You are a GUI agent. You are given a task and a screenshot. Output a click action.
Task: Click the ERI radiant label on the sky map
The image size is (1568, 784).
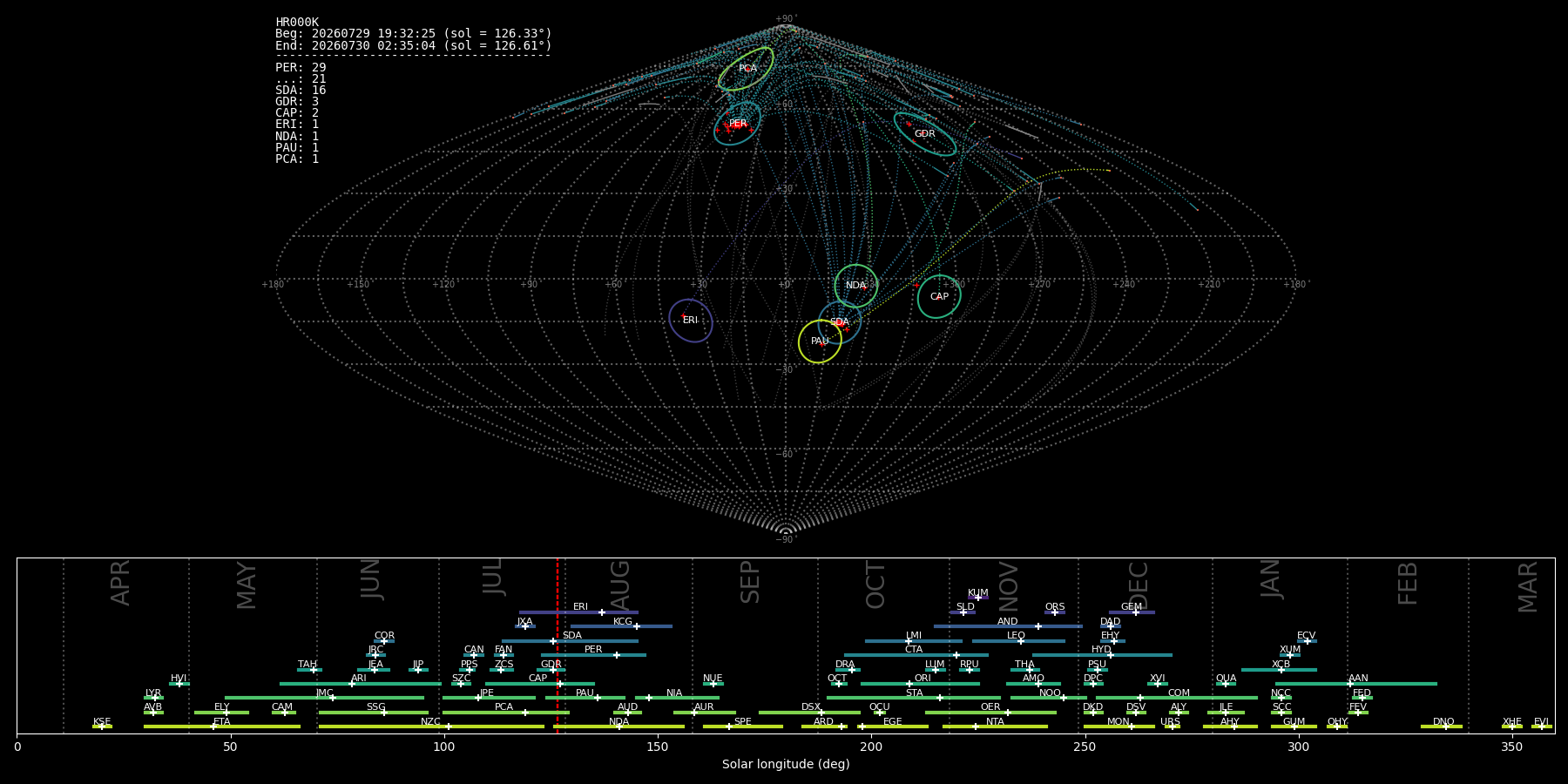click(691, 321)
